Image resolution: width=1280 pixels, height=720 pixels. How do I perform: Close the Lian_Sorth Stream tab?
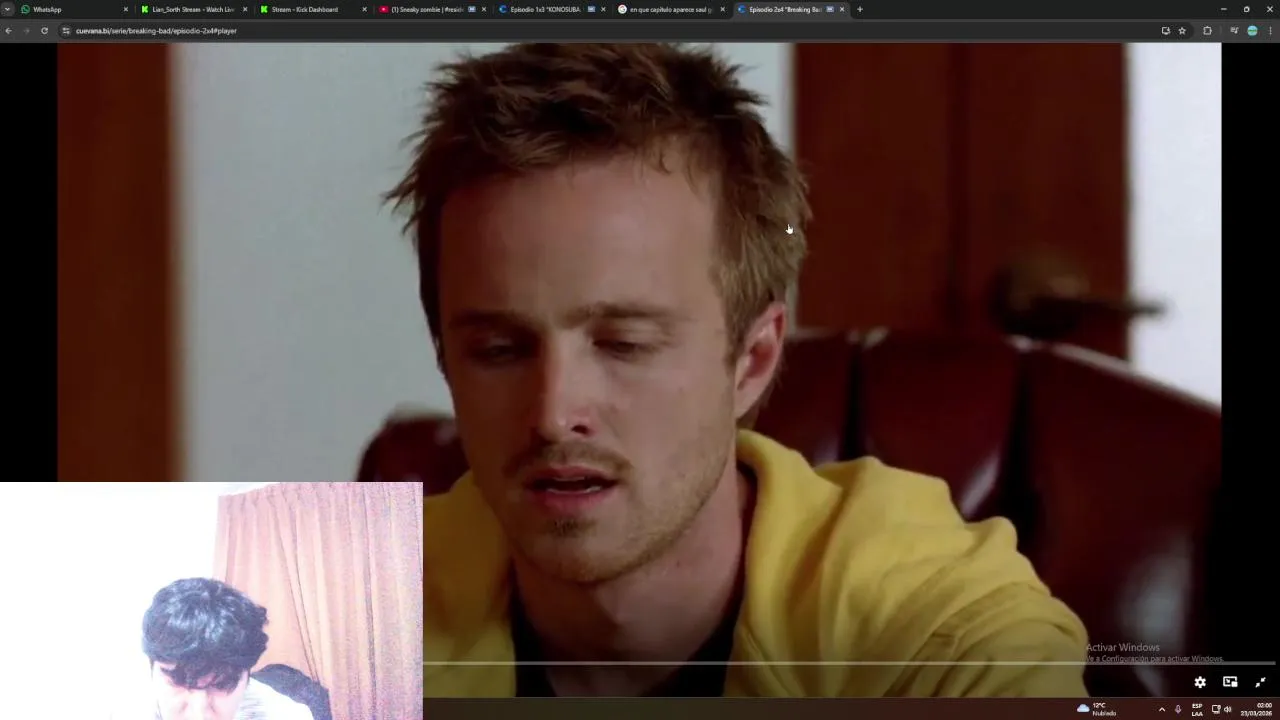[x=245, y=9]
